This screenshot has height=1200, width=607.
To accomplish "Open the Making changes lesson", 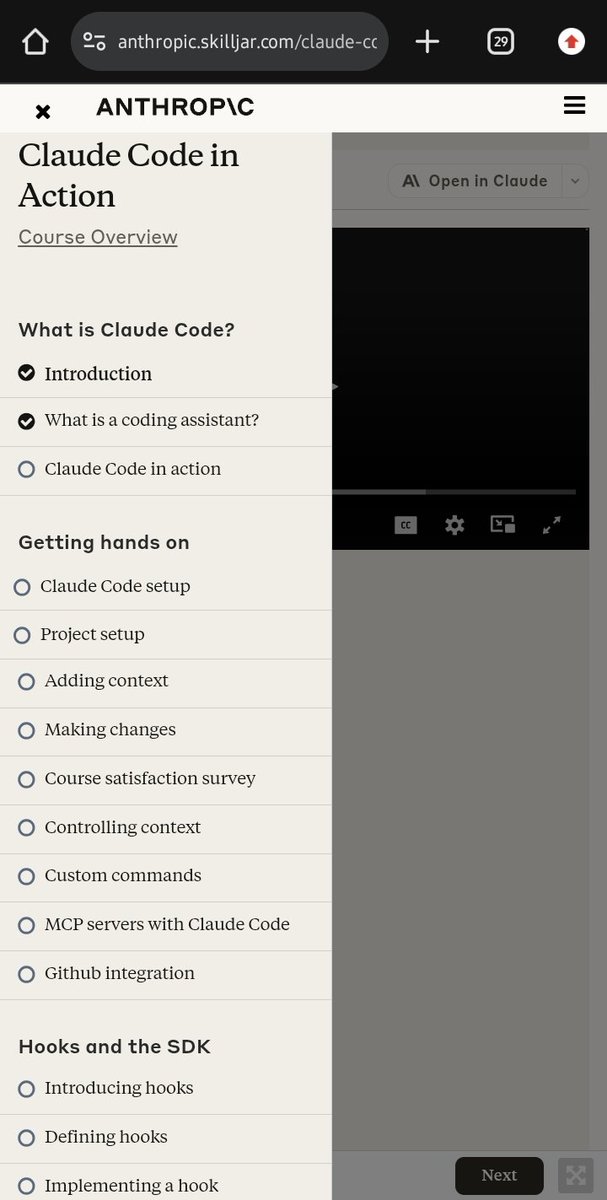I will (x=166, y=731).
